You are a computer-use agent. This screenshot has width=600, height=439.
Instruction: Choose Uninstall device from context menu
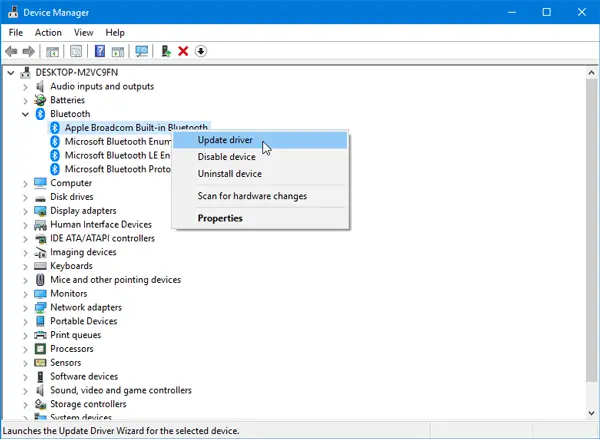tap(260, 174)
